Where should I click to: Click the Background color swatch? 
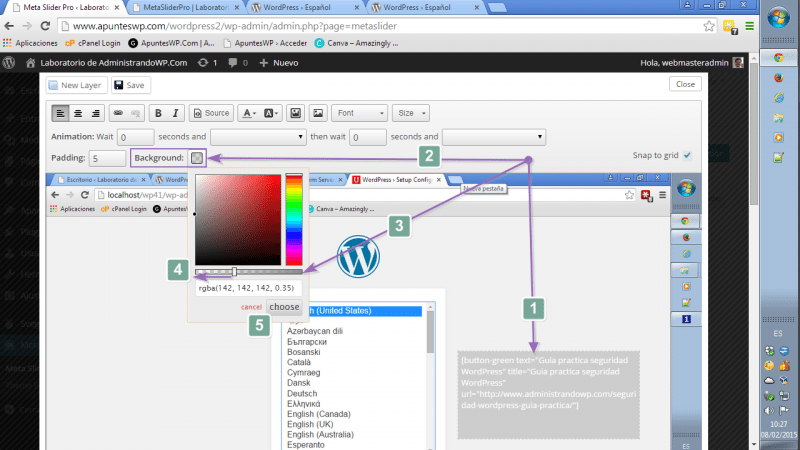(x=197, y=158)
